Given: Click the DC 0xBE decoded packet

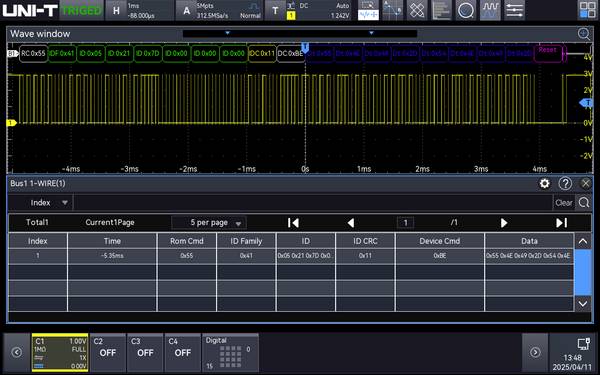Looking at the screenshot, I should (290, 54).
